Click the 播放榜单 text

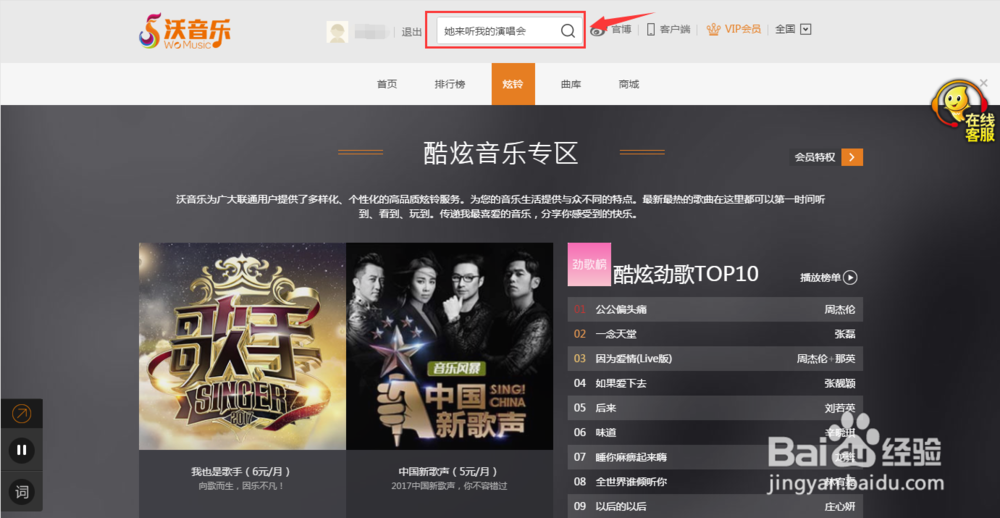tap(821, 278)
